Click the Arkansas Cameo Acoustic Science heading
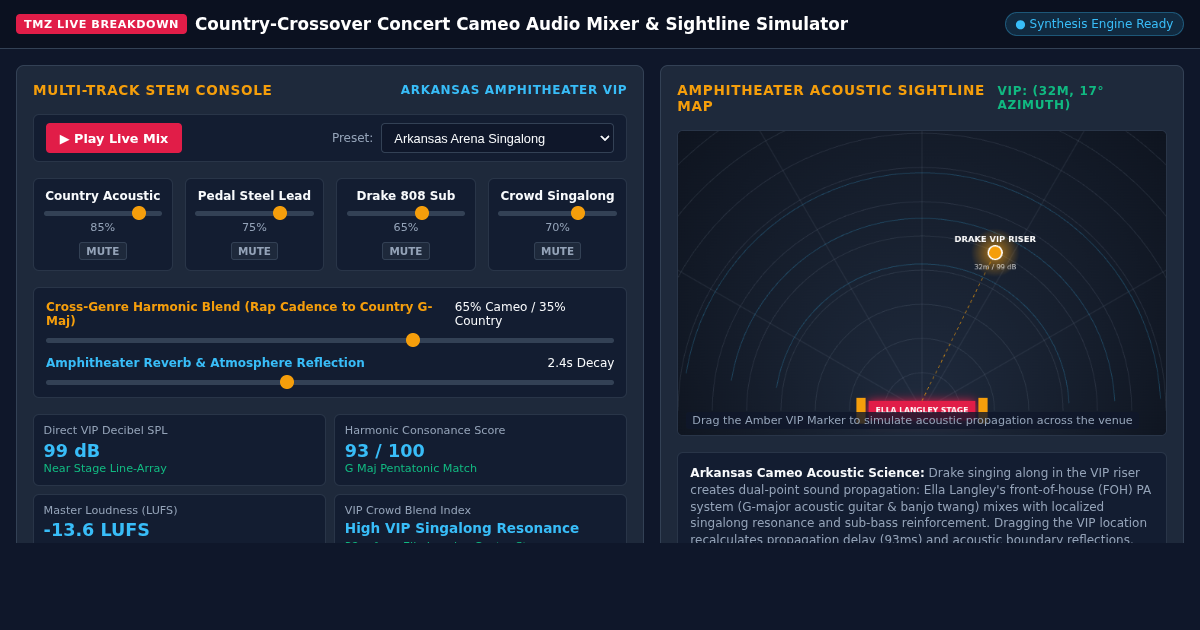 coord(807,473)
